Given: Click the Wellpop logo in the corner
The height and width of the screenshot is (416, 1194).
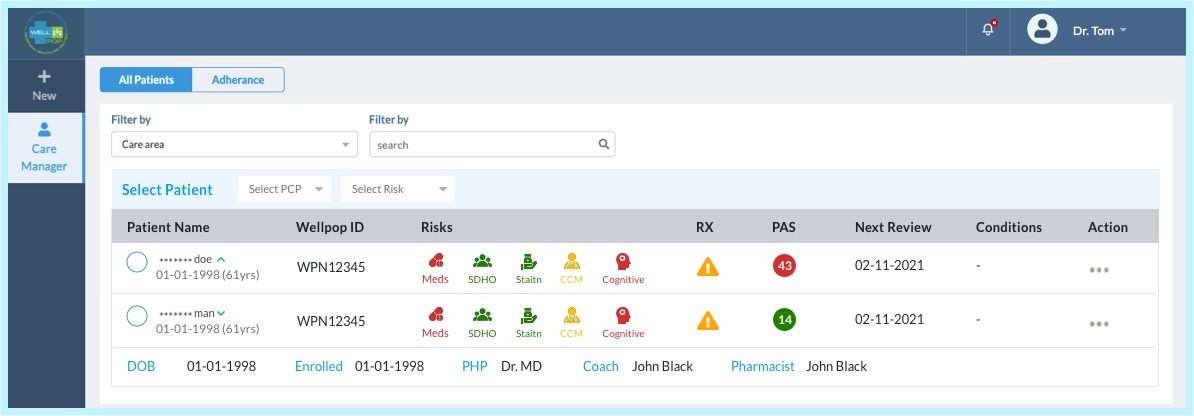Looking at the screenshot, I should click(43, 32).
